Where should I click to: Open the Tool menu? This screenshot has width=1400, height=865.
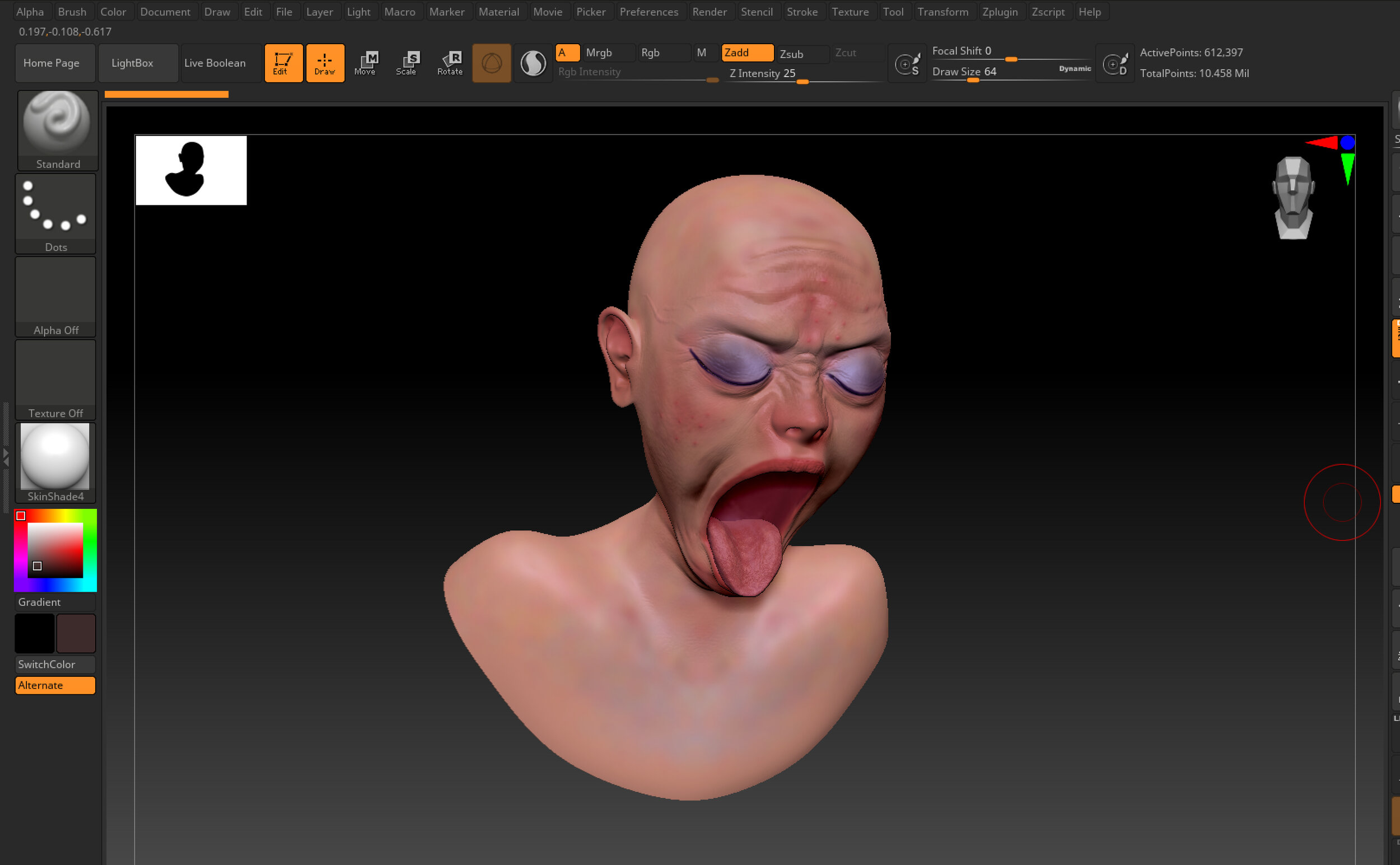tap(894, 11)
